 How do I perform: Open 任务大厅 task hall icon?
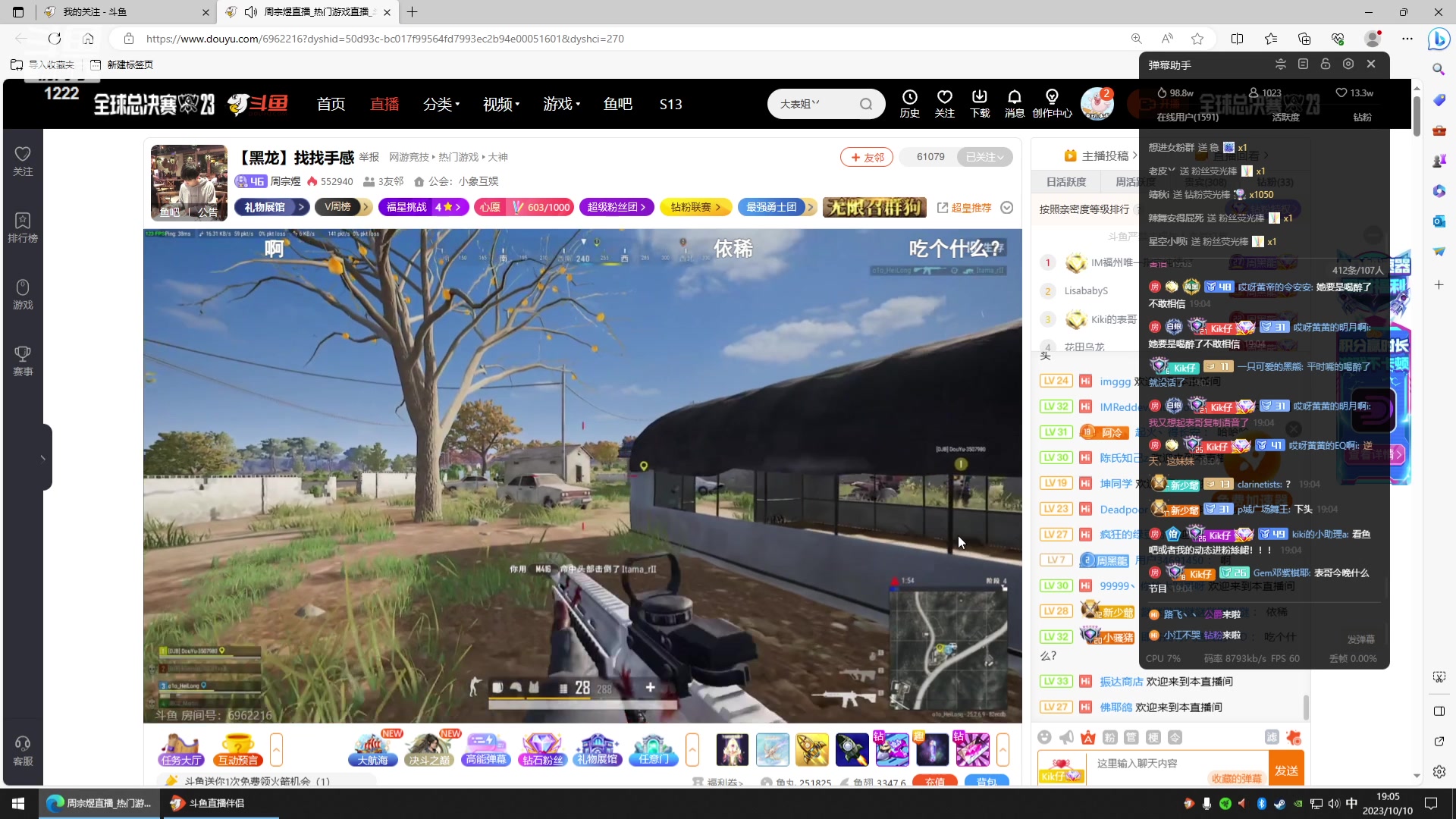(x=180, y=749)
